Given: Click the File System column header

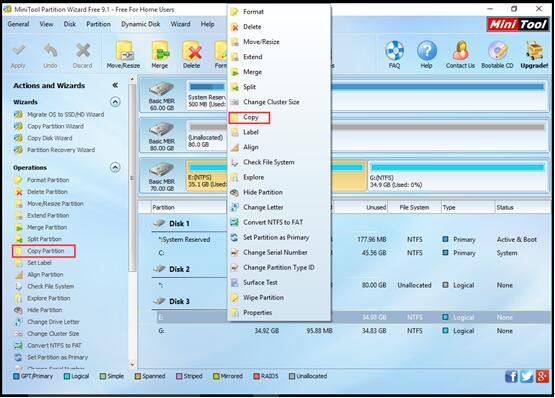Looking at the screenshot, I should [414, 207].
